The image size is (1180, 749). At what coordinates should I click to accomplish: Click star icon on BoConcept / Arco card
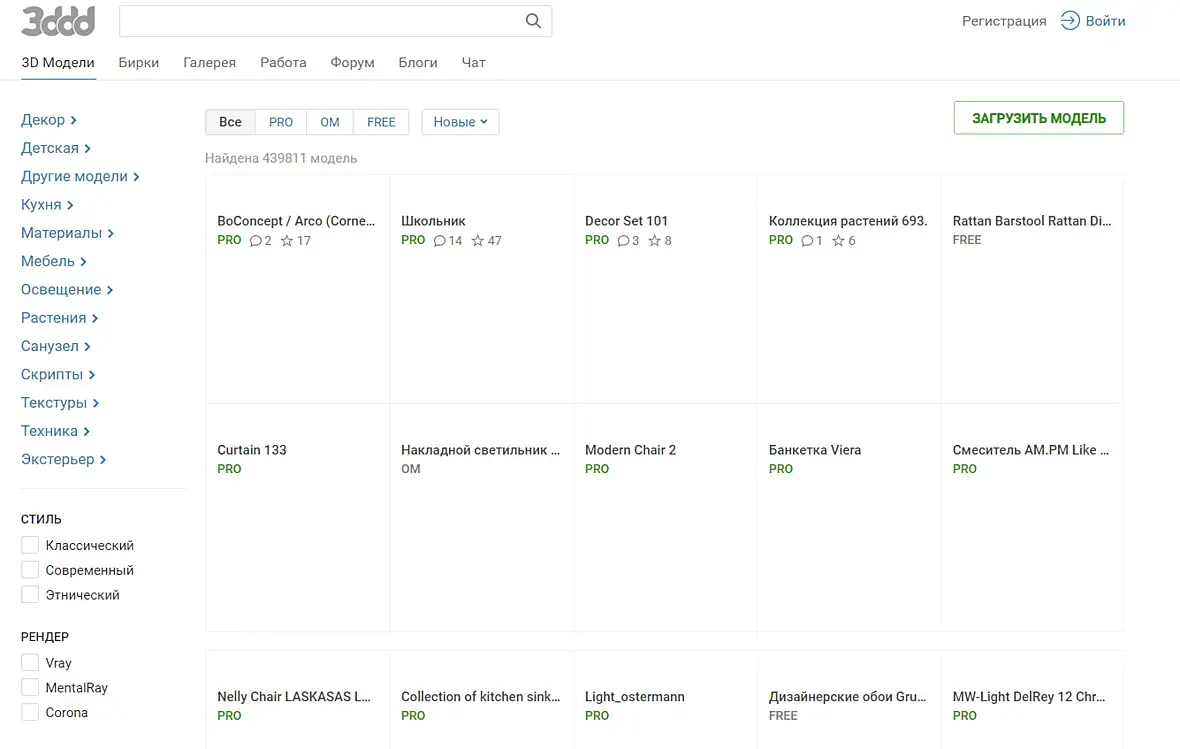point(287,241)
